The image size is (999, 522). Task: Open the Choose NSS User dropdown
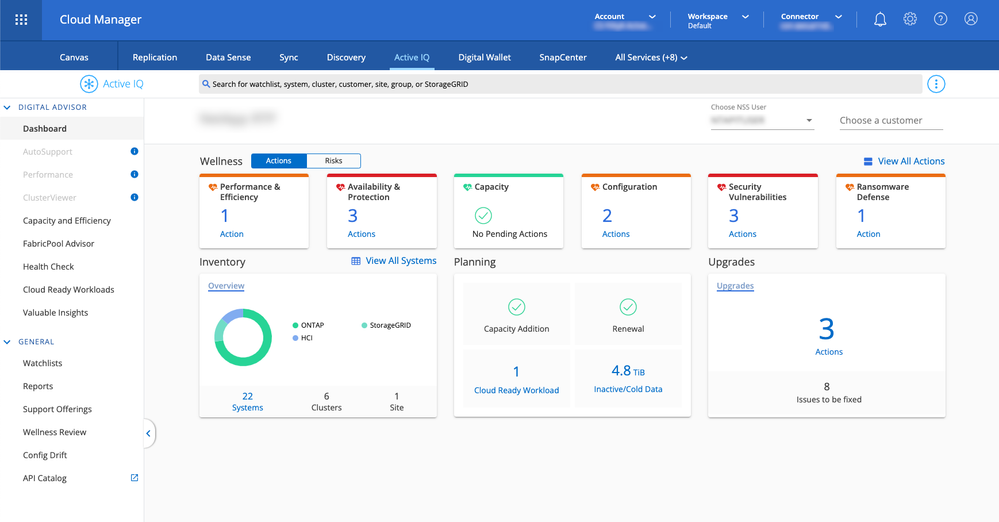tap(808, 121)
